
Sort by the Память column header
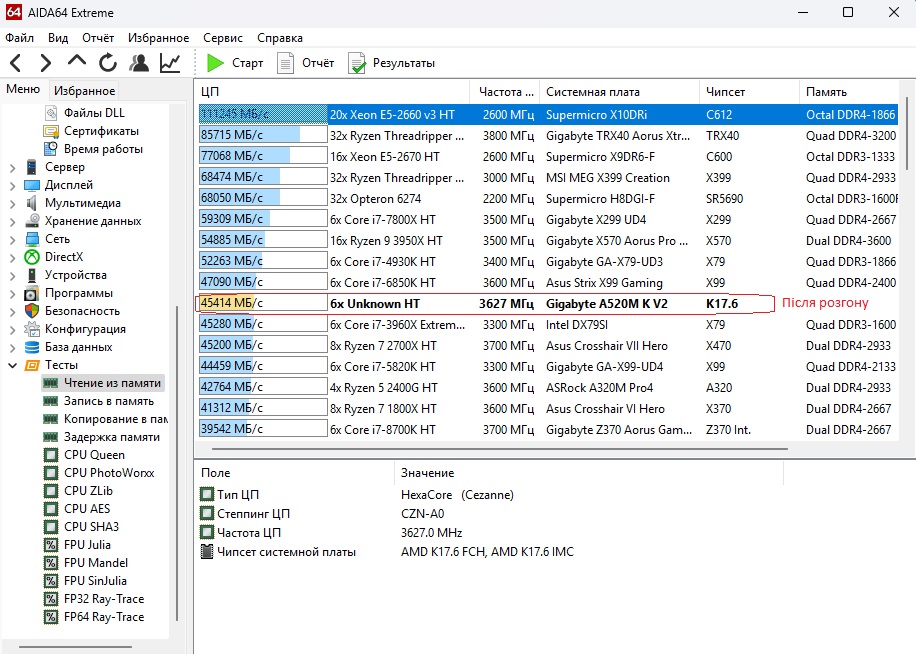(849, 92)
